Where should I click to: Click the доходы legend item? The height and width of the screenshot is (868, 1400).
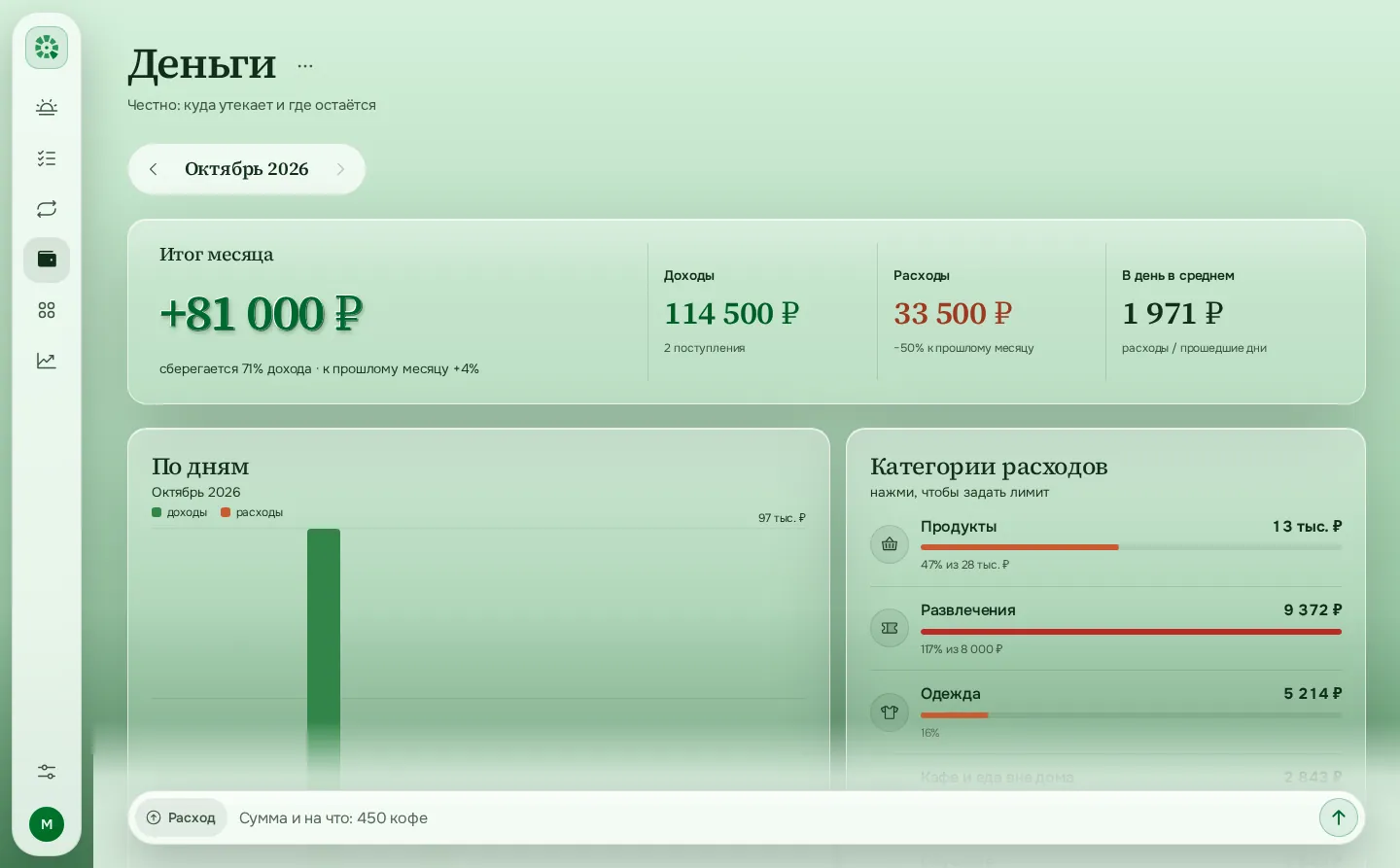tap(180, 512)
